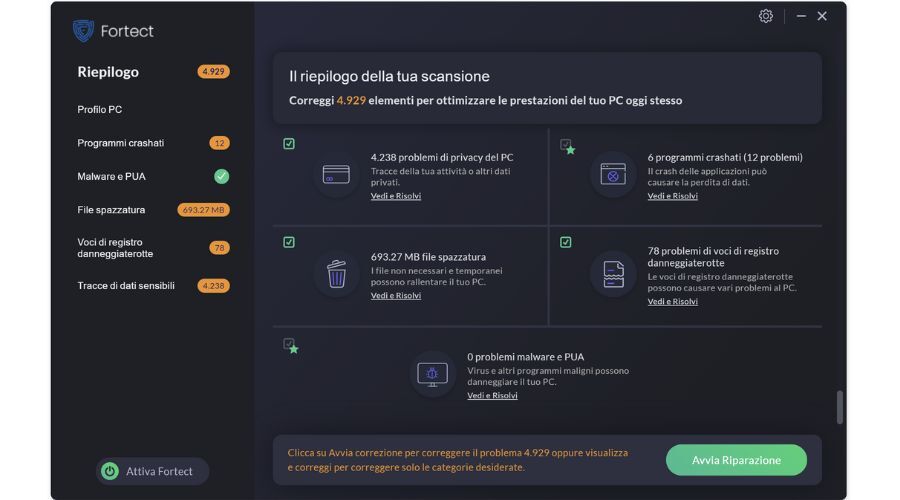Uncheck the registry problems checkbox

[x=565, y=242]
